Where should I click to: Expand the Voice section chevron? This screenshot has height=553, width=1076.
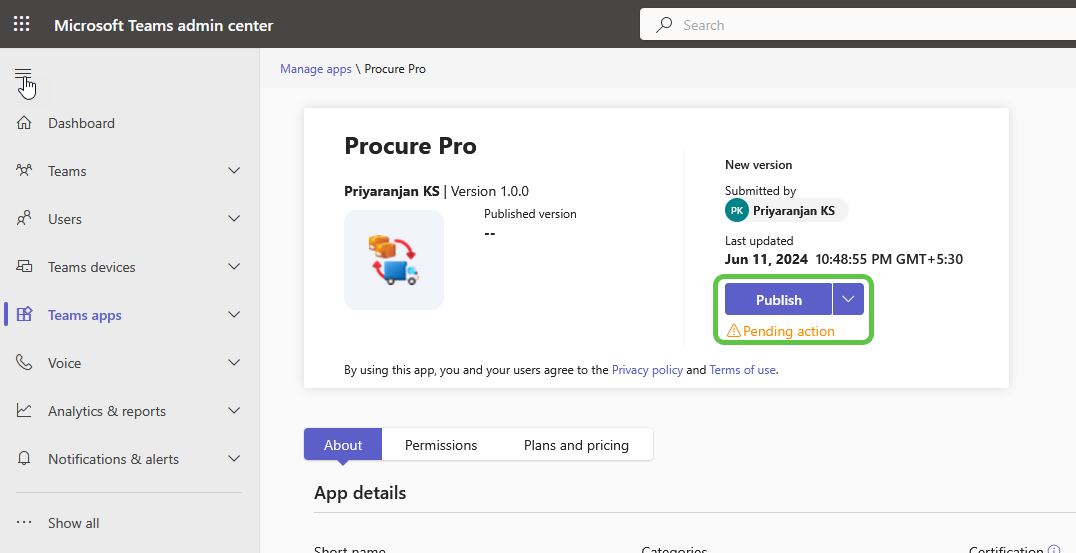[234, 363]
